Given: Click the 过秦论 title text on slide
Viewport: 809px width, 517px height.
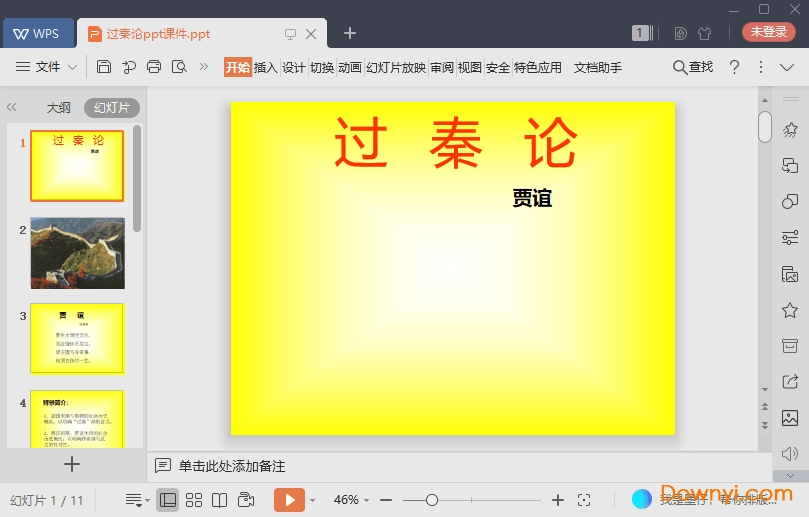Looking at the screenshot, I should point(456,143).
